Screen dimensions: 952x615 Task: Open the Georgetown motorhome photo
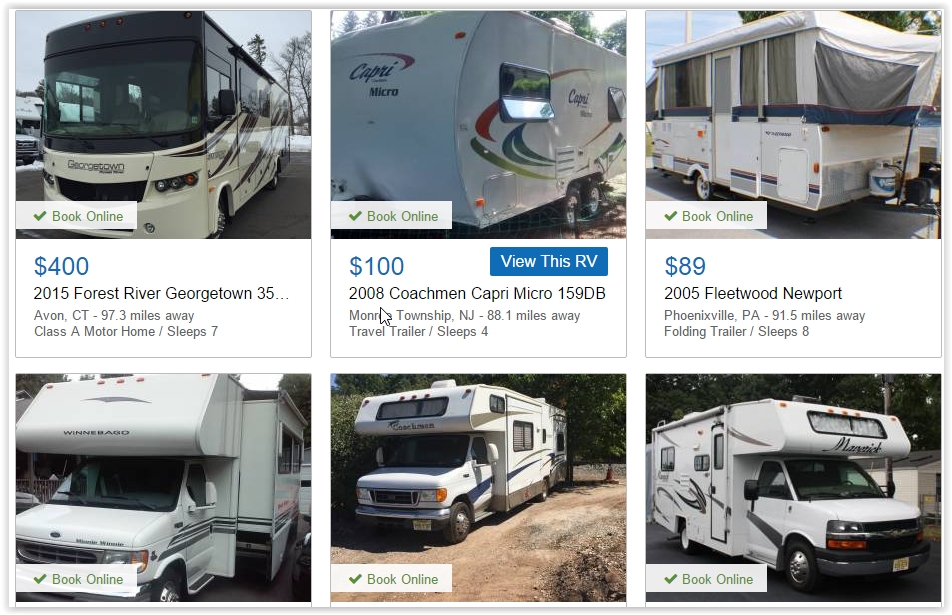163,124
